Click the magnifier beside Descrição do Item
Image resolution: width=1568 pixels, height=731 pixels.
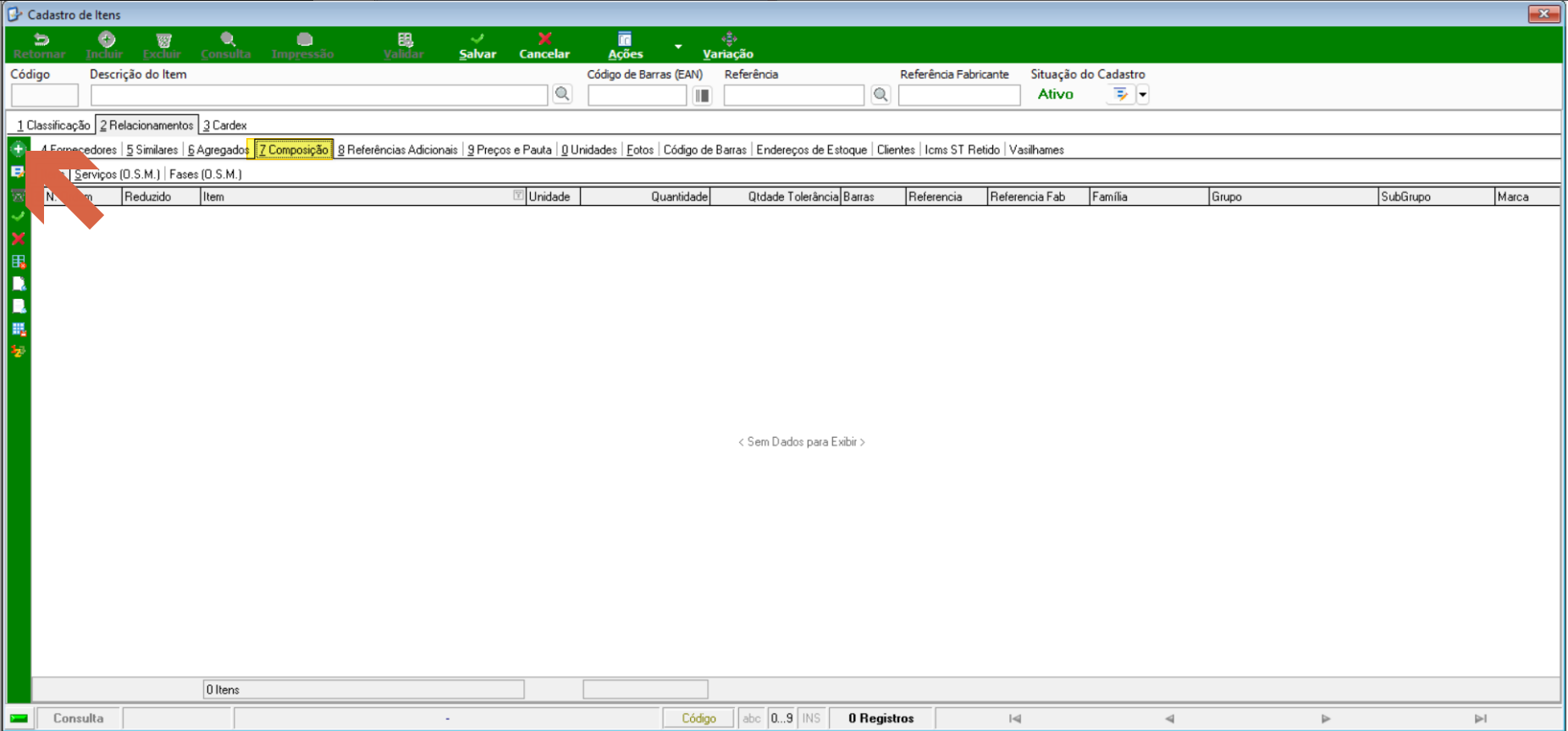562,95
